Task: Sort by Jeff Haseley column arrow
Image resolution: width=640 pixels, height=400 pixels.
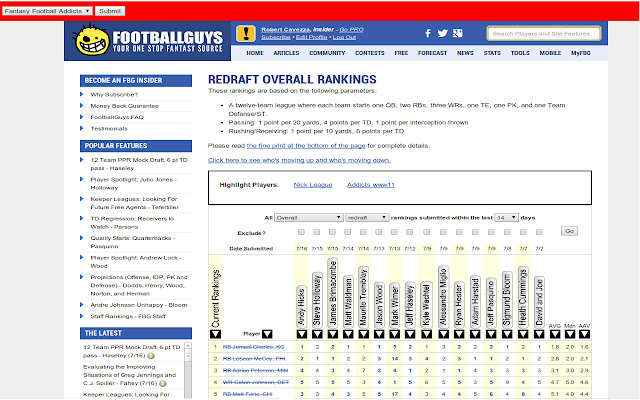Action: 410,334
